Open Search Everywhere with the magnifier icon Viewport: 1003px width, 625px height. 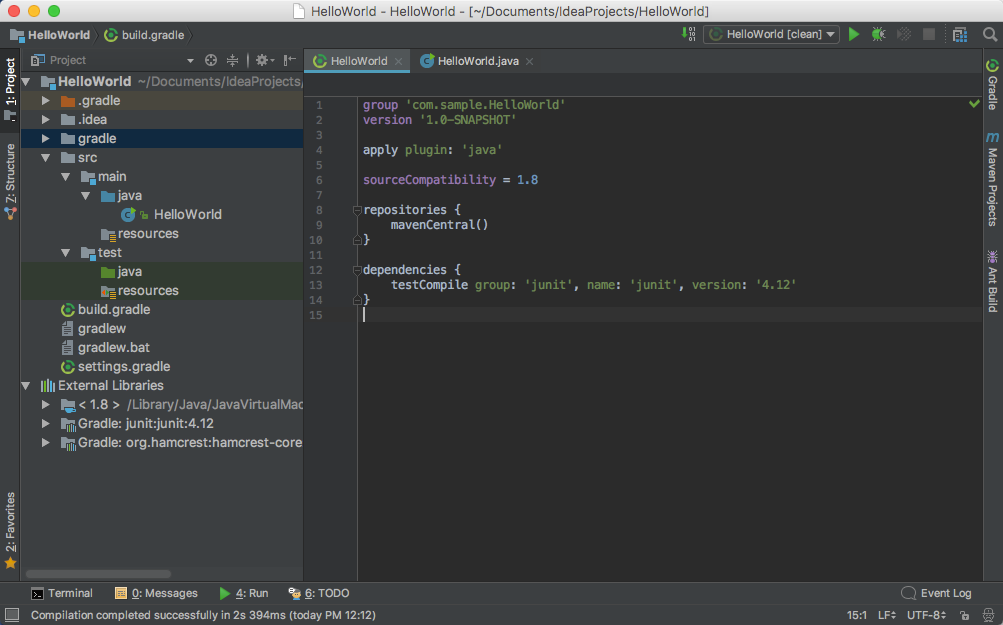coord(990,34)
